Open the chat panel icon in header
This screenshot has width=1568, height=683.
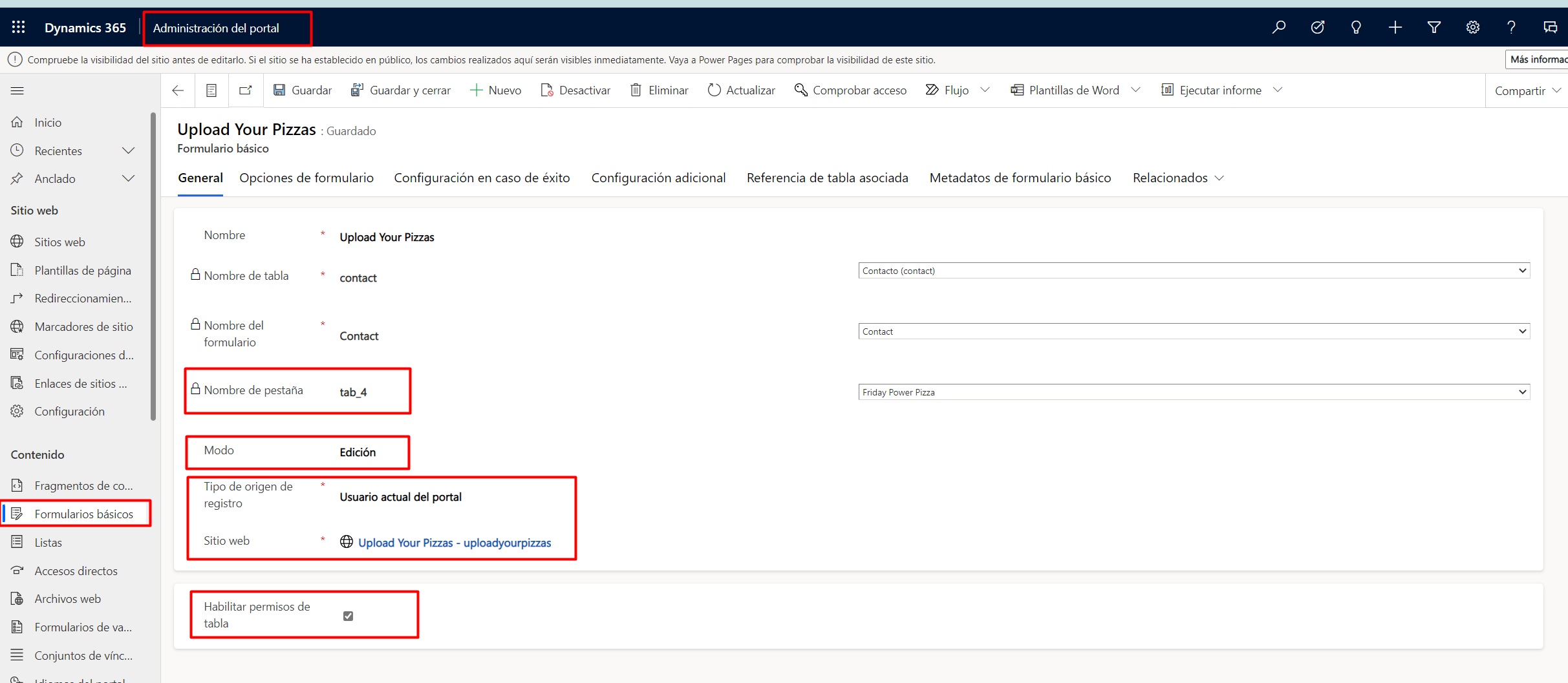coord(1550,27)
